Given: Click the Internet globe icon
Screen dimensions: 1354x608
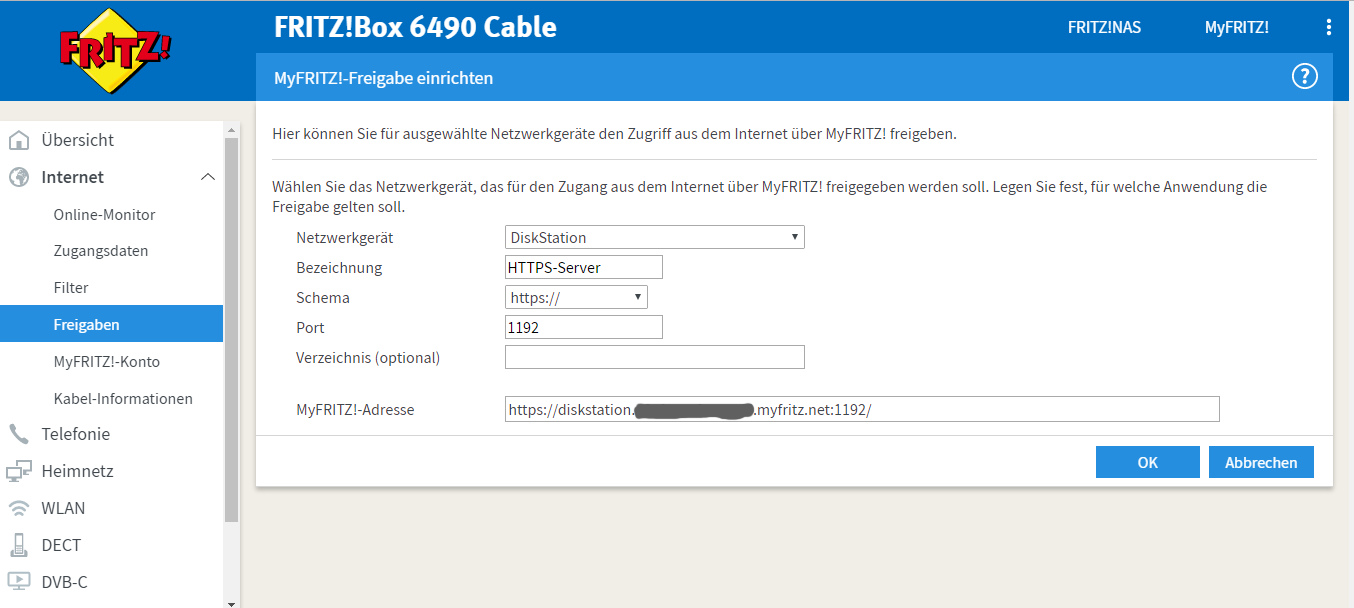Looking at the screenshot, I should pyautogui.click(x=19, y=177).
